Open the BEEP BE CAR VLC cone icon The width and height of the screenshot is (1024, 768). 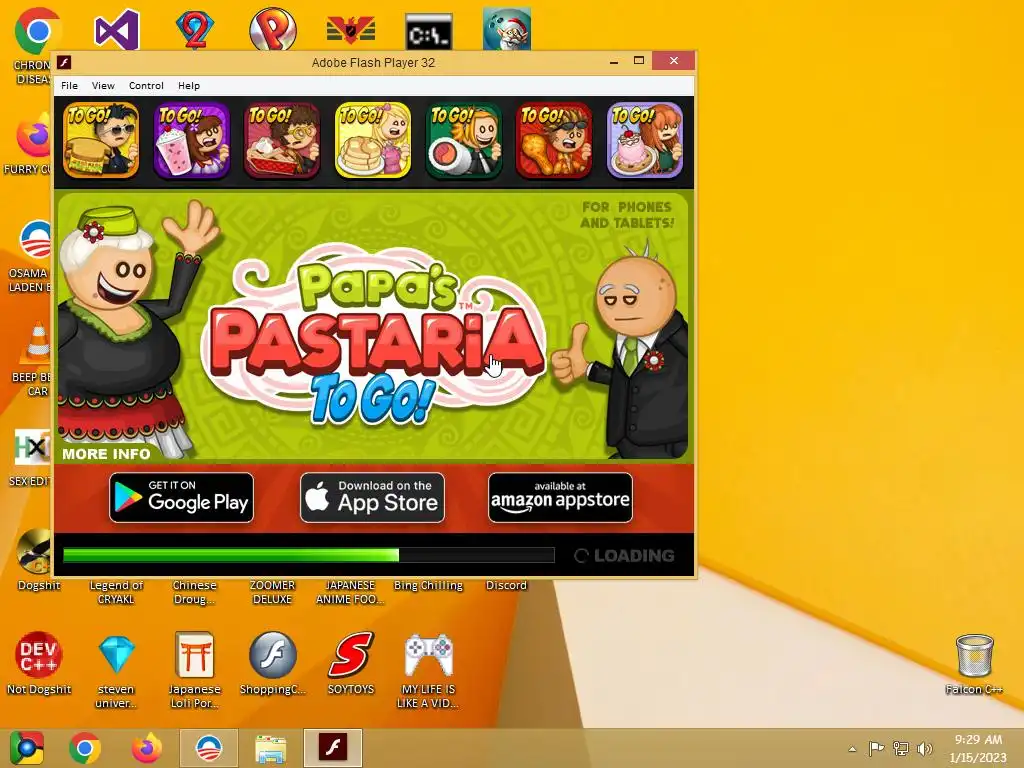tap(35, 359)
